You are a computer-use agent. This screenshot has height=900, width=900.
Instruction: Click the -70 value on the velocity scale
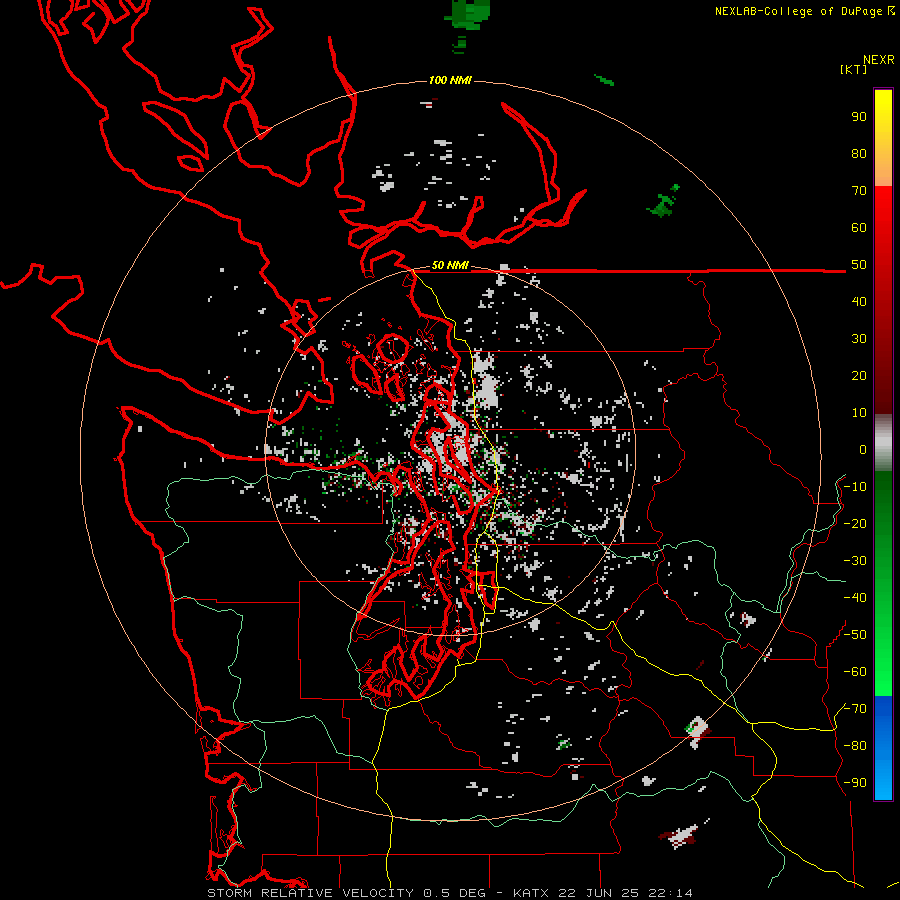tap(855, 708)
